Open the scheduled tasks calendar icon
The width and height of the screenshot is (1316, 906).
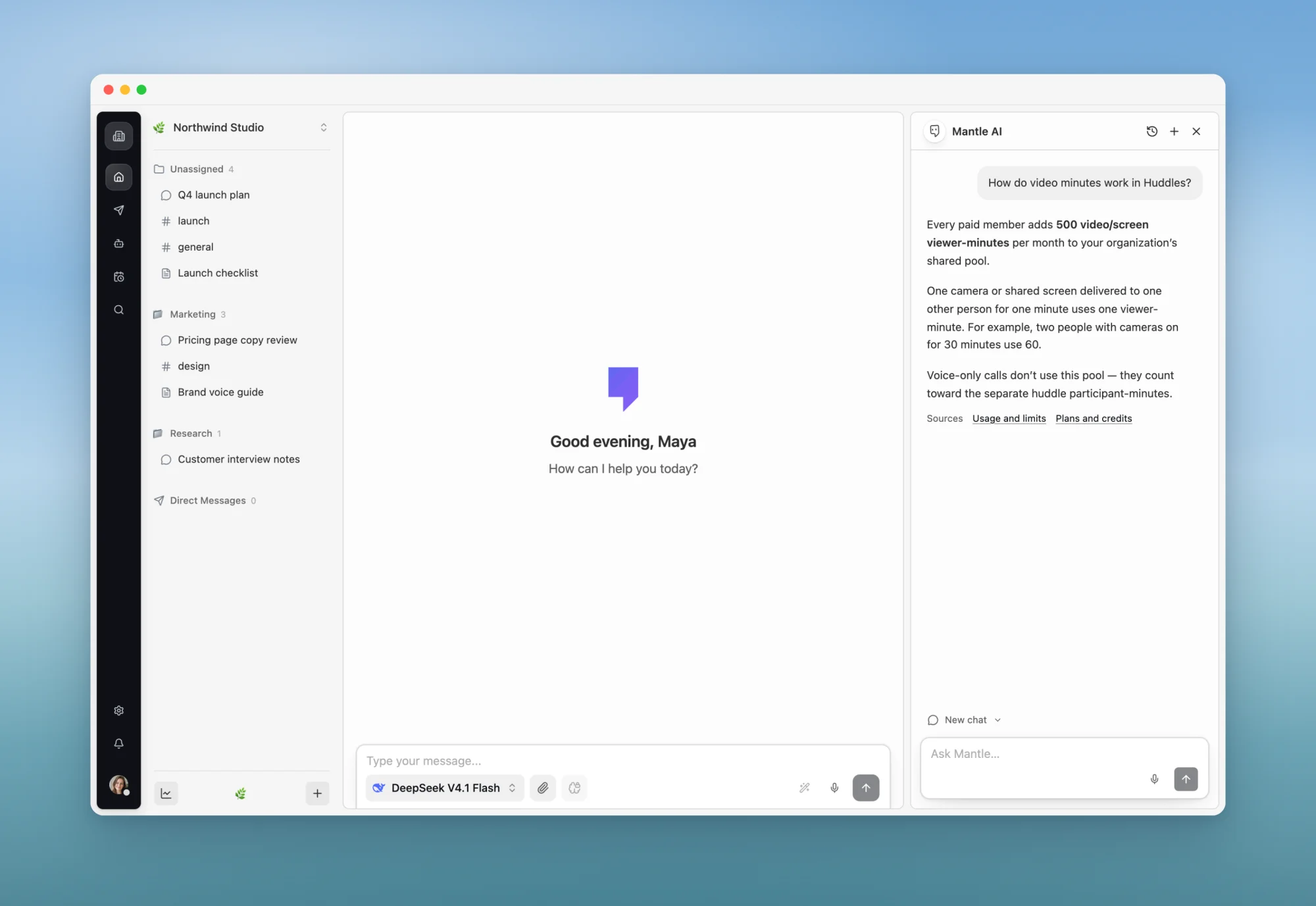tap(119, 277)
